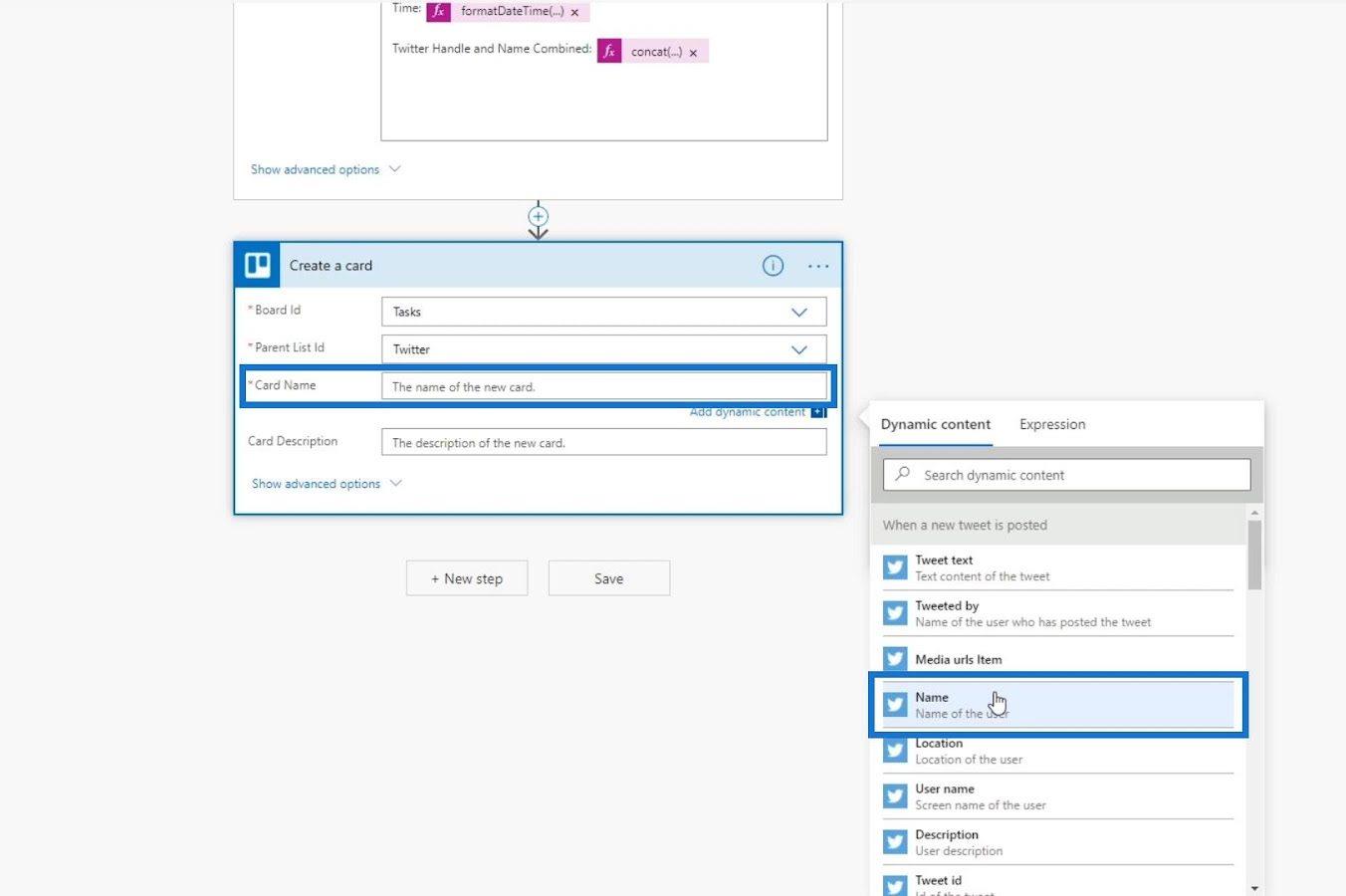1346x896 pixels.
Task: Open the three-dot menu on Create a card
Action: pos(818,266)
